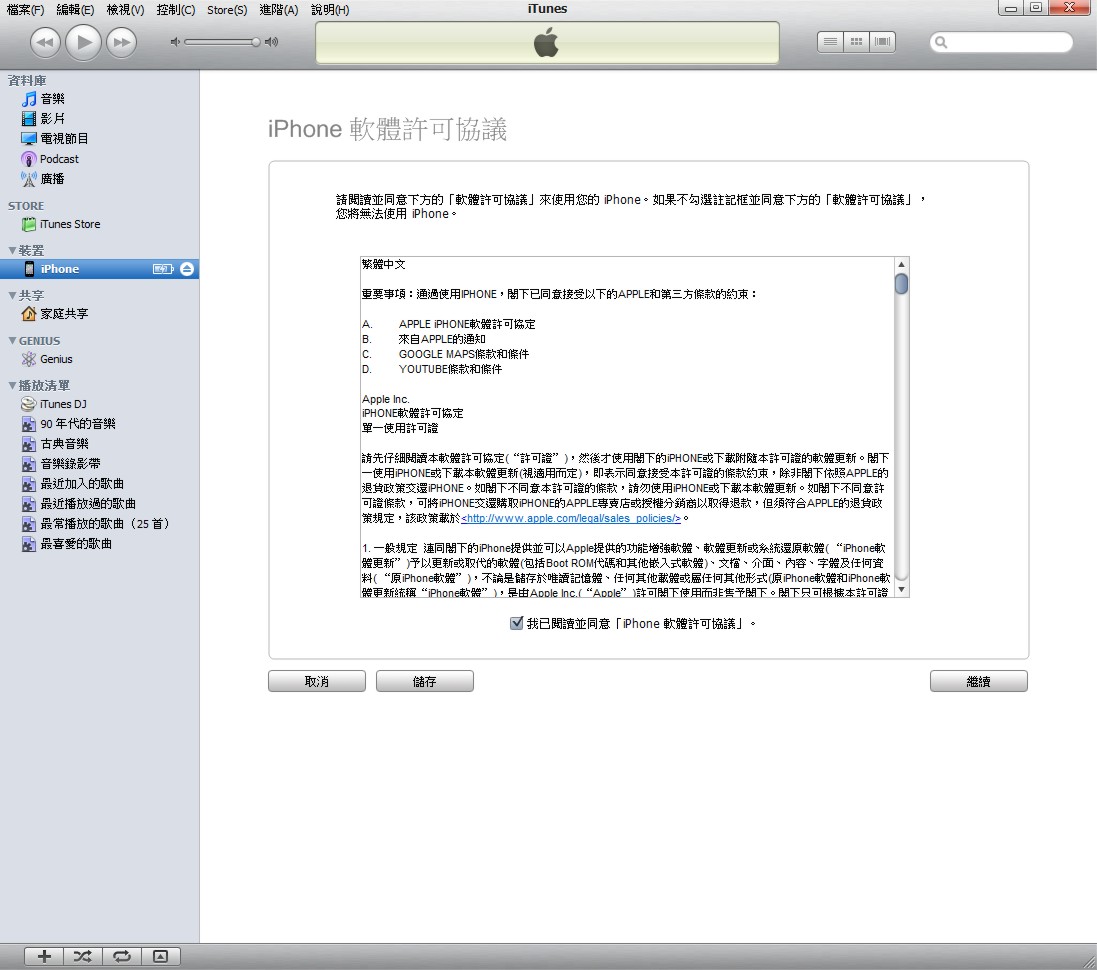Click the Previous track rewind button
The image size is (1097, 970).
45,42
